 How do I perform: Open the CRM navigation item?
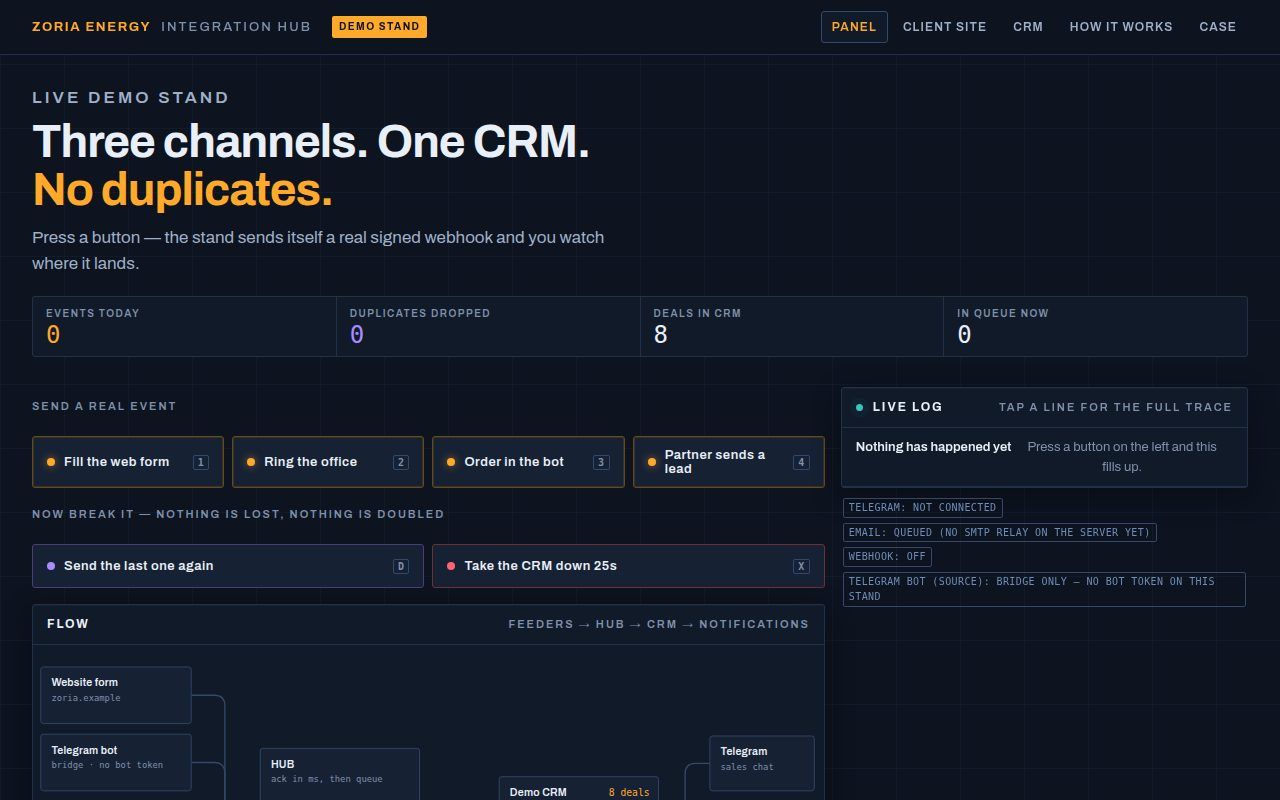pyautogui.click(x=1028, y=27)
